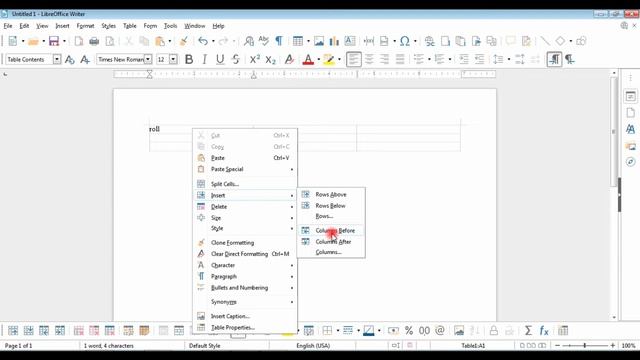Choose Table Properties from context menu
Viewport: 640px width, 360px height.
(245, 327)
